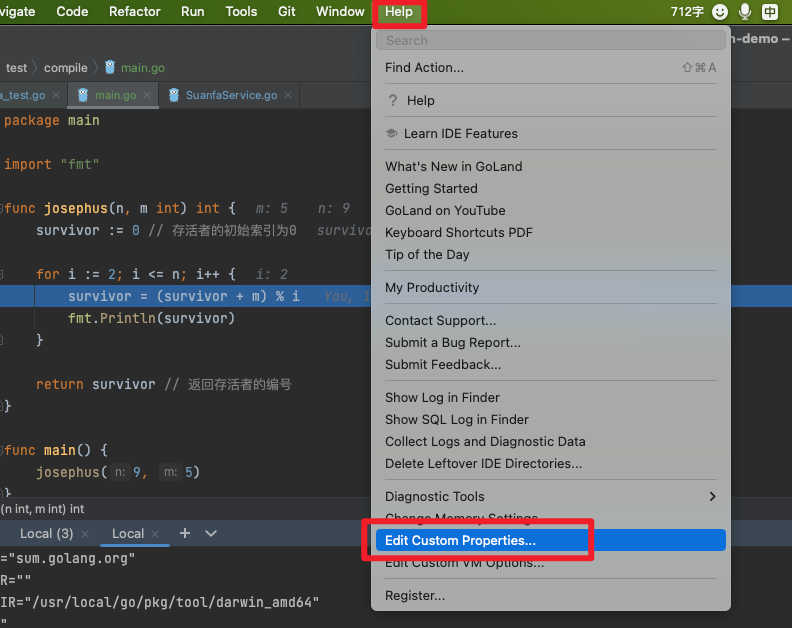Viewport: 792px width, 628px height.
Task: Select the Help item with question mark
Action: coord(551,101)
